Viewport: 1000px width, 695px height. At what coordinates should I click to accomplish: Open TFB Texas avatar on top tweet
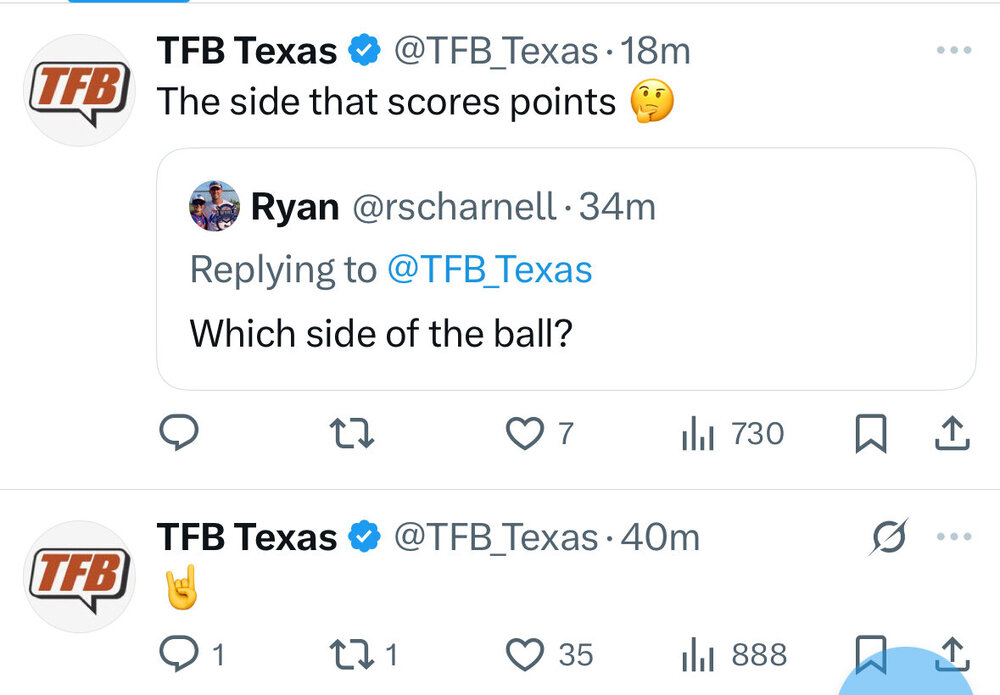click(79, 90)
